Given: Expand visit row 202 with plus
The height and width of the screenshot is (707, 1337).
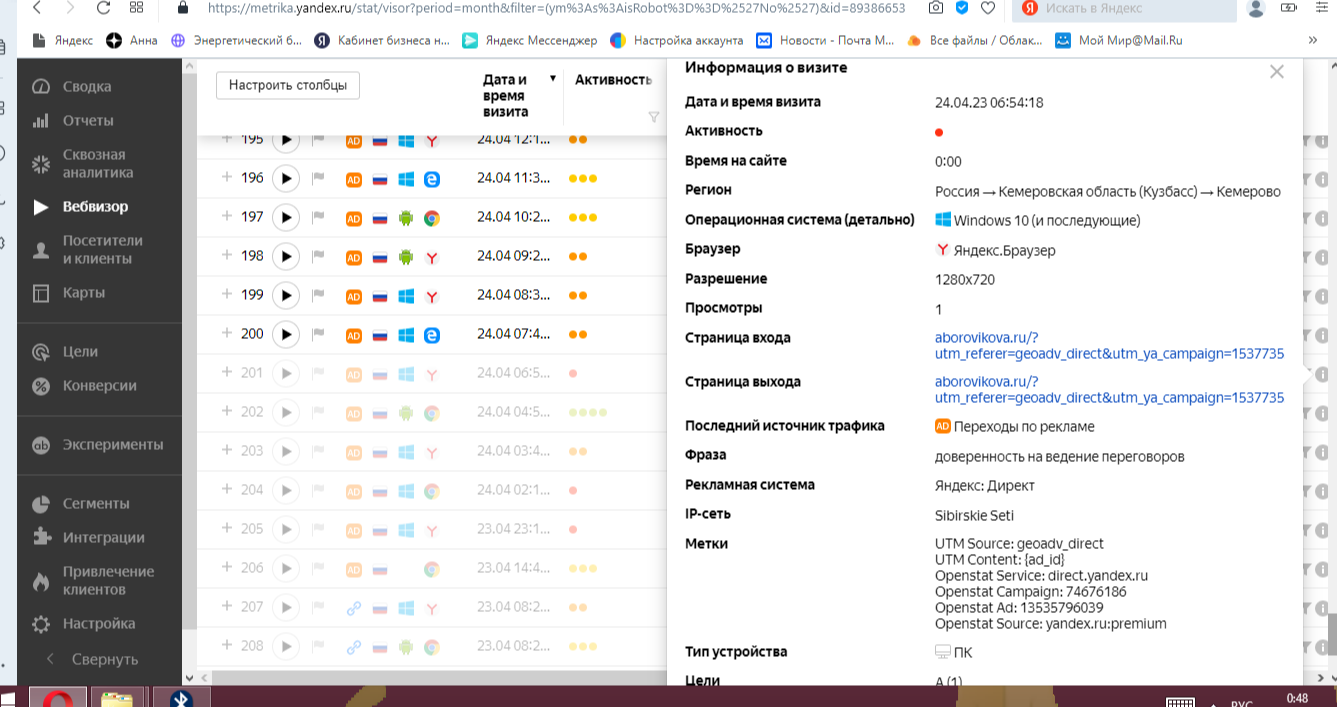Looking at the screenshot, I should [x=227, y=411].
